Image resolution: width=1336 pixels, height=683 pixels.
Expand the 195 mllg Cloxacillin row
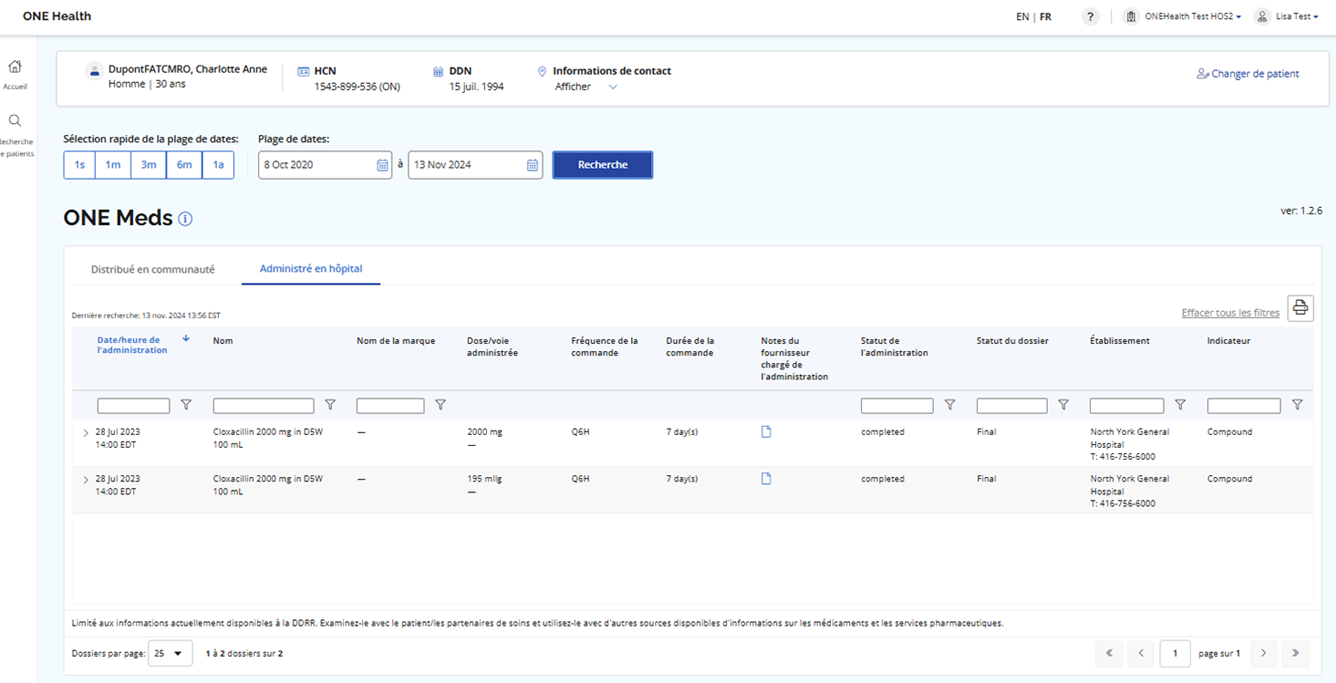(x=85, y=480)
